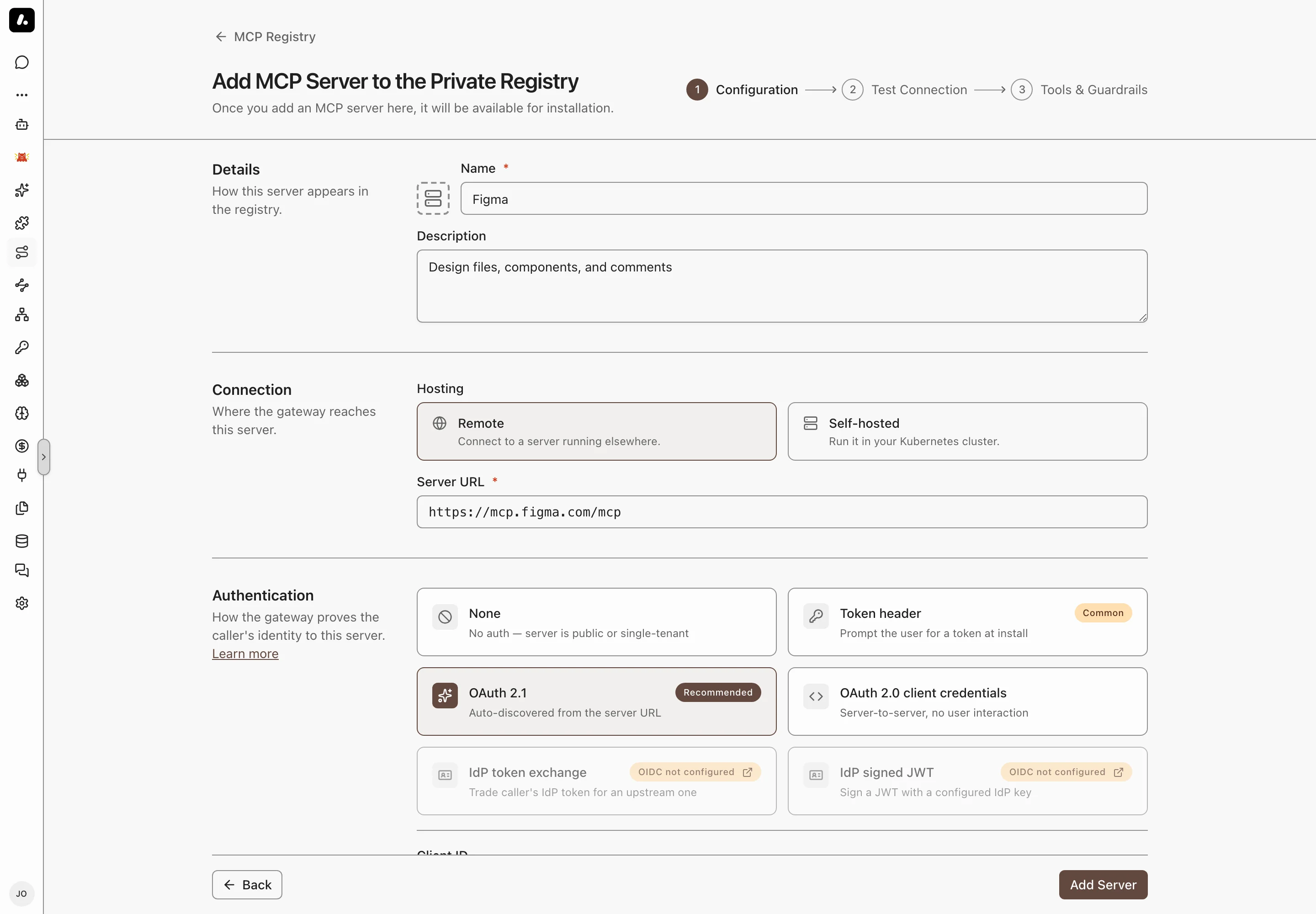Select Self-hosted hosting option

click(967, 432)
